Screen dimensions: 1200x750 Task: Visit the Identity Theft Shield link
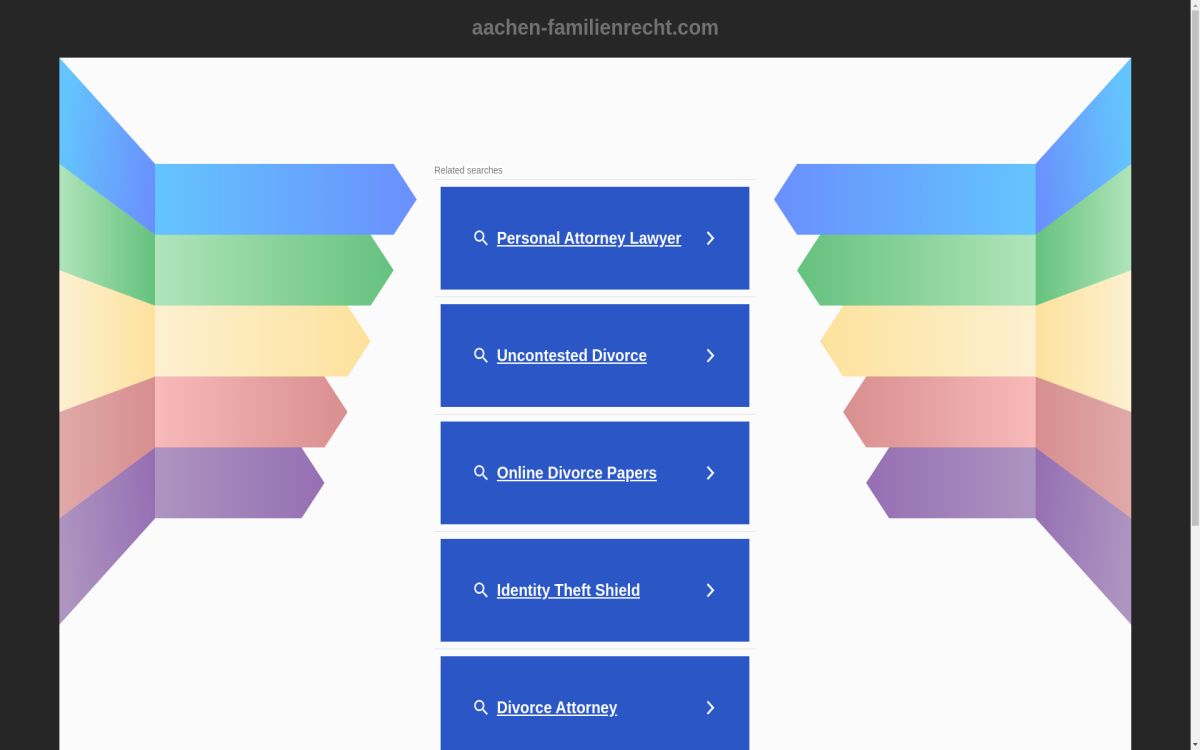tap(568, 591)
